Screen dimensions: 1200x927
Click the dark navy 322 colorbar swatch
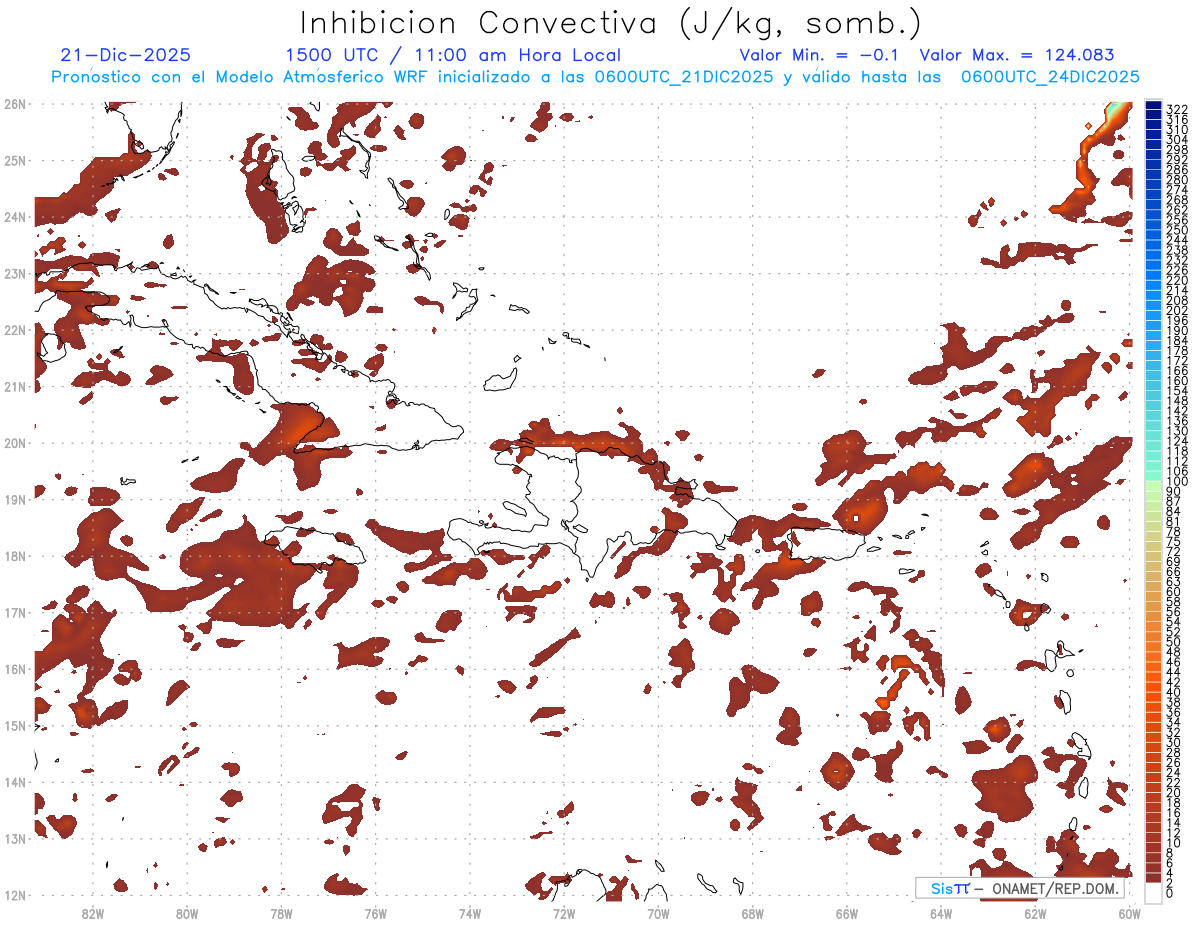point(1153,105)
